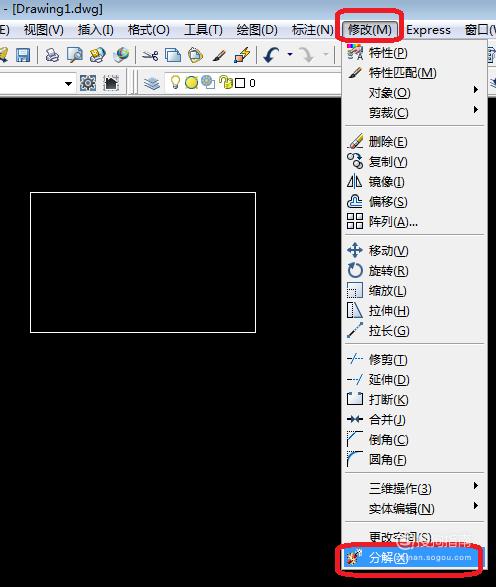Open Workspace Settings gear icon
This screenshot has width=496, height=587.
pyautogui.click(x=88, y=83)
